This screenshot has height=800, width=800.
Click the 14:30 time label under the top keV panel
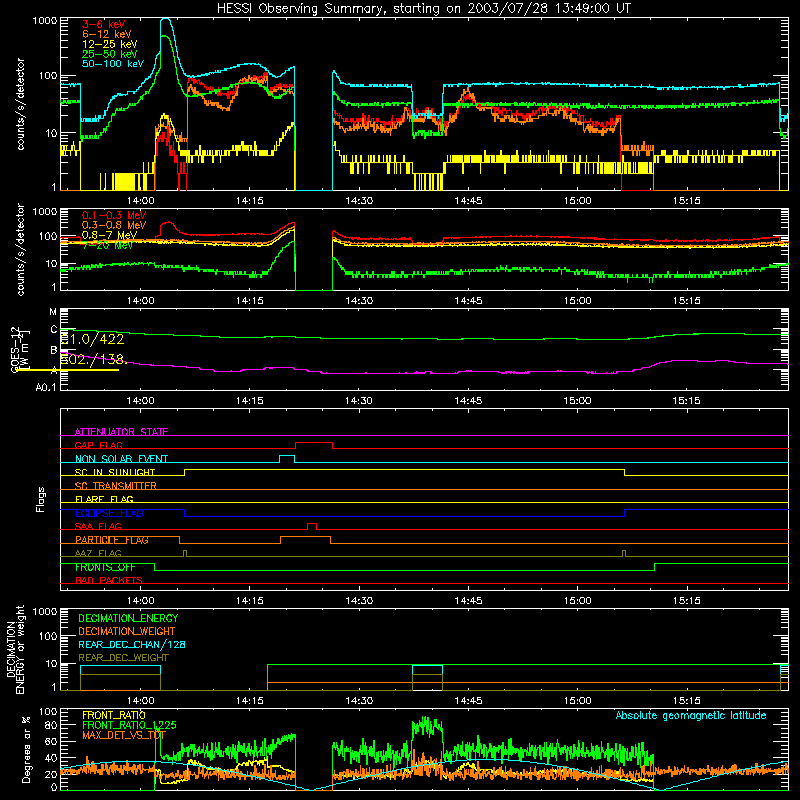[x=359, y=201]
